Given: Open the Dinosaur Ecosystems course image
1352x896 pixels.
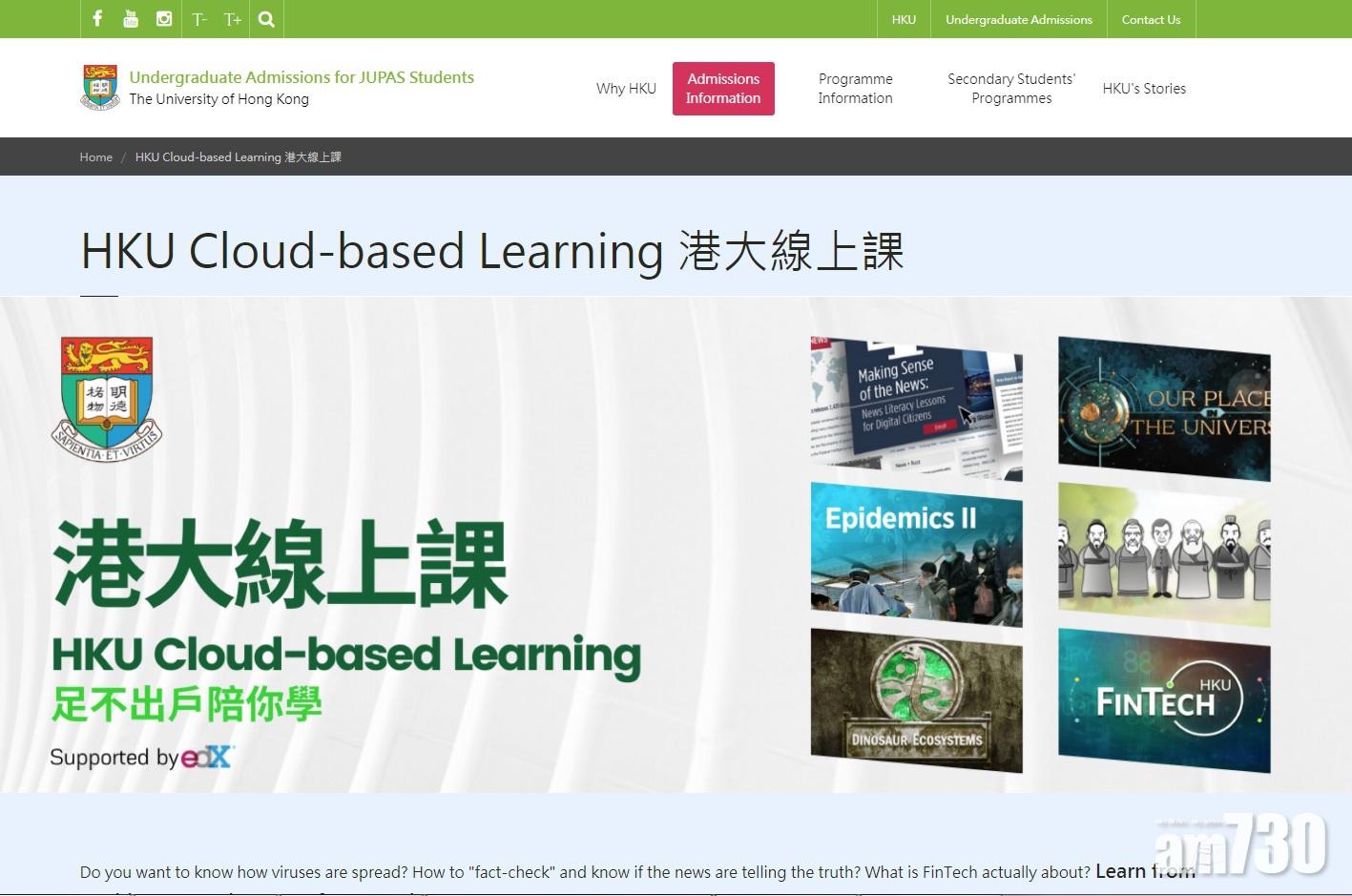Looking at the screenshot, I should point(915,698).
